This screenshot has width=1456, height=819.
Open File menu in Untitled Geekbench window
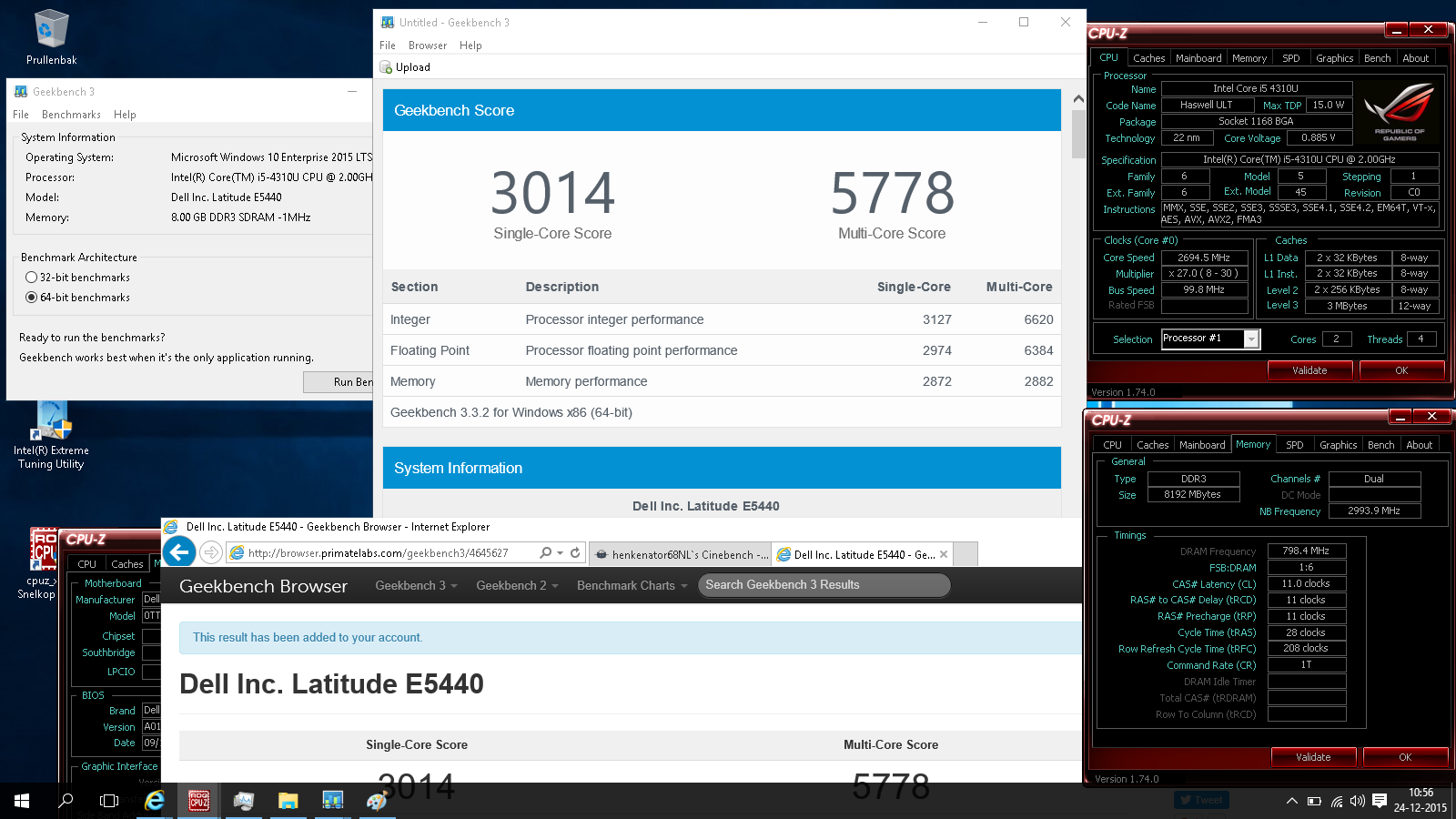(x=388, y=45)
